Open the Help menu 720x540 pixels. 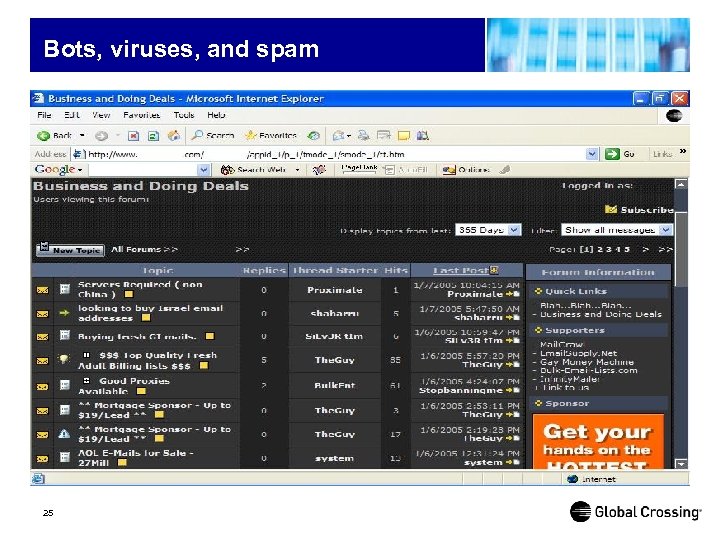point(216,115)
